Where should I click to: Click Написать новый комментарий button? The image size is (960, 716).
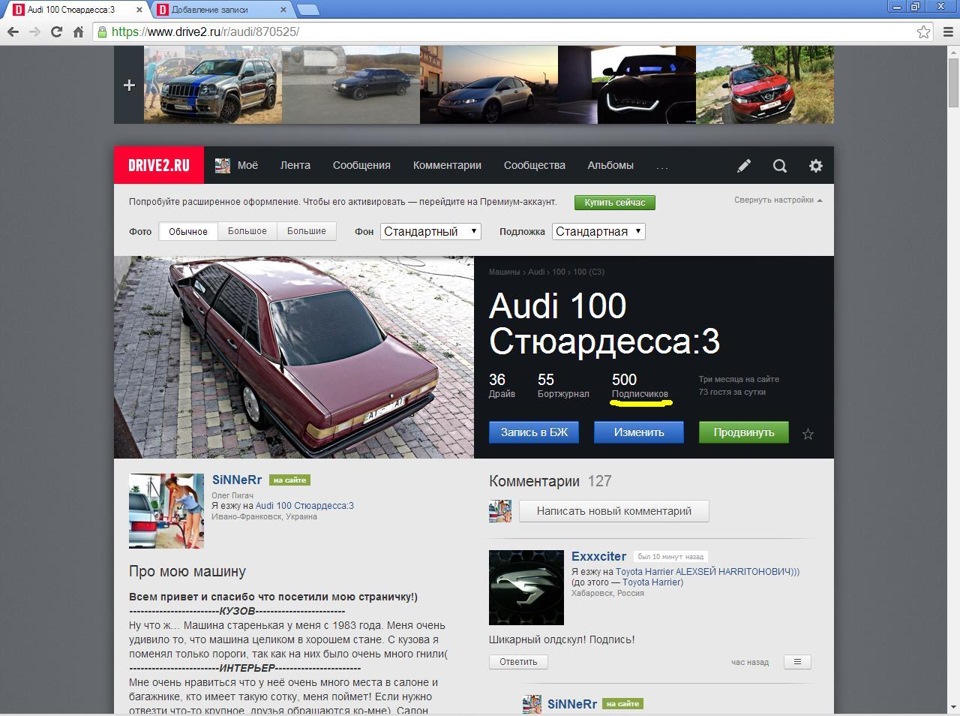pyautogui.click(x=614, y=511)
